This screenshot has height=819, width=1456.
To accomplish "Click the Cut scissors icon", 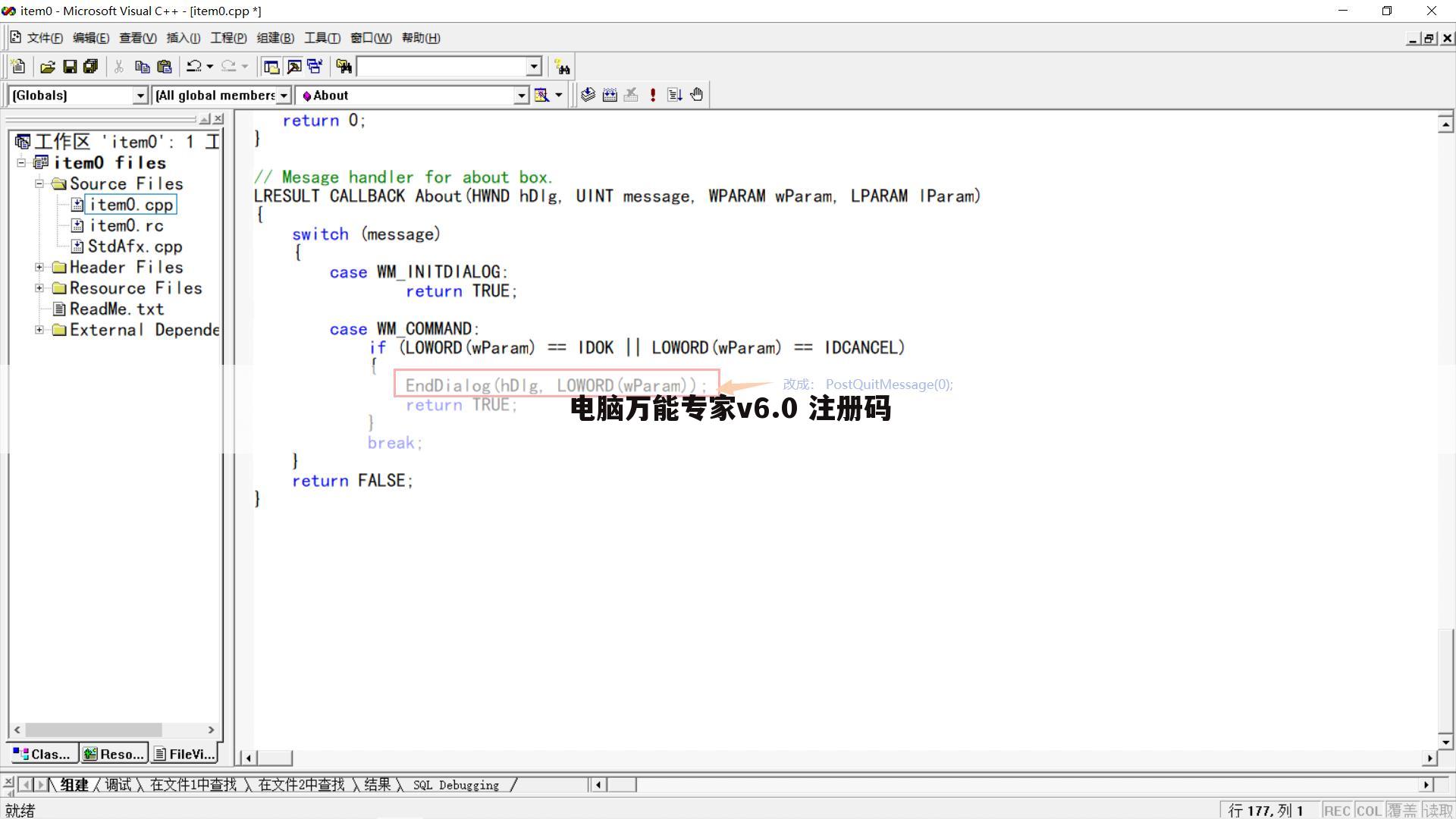I will click(119, 67).
